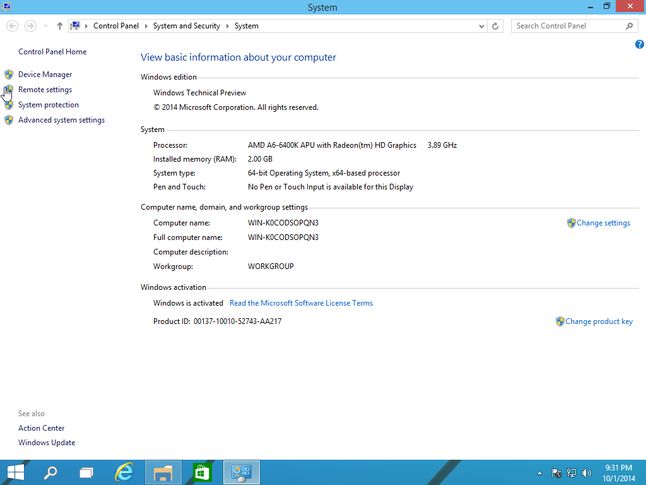Open taskbar Search magnifier

pyautogui.click(x=51, y=472)
